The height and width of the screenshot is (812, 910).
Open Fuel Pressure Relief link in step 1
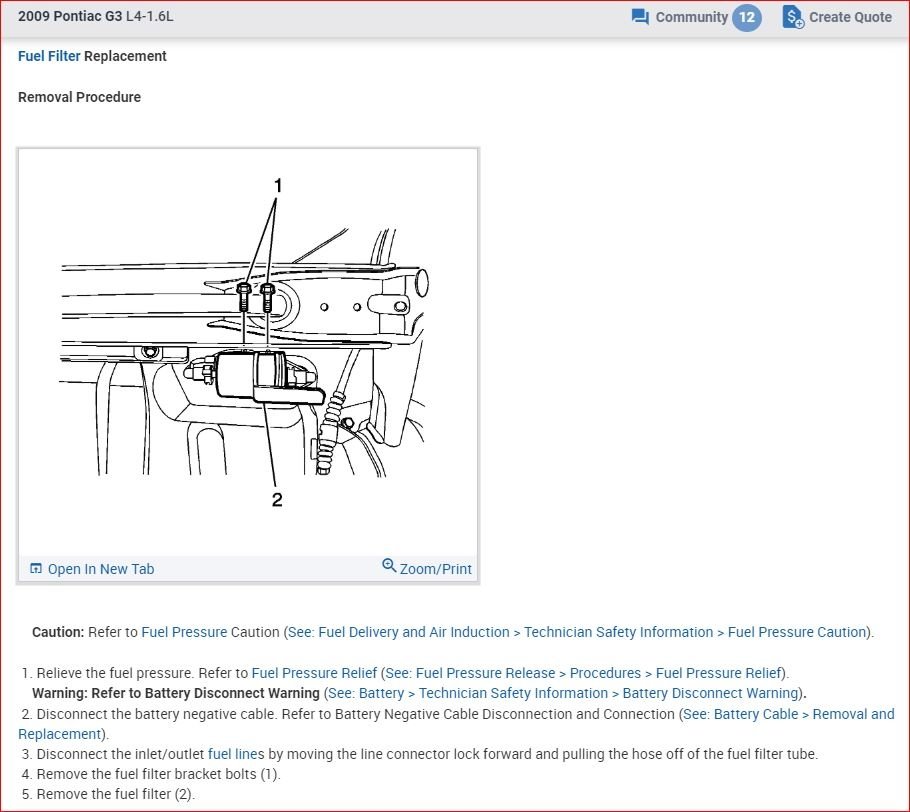click(314, 673)
